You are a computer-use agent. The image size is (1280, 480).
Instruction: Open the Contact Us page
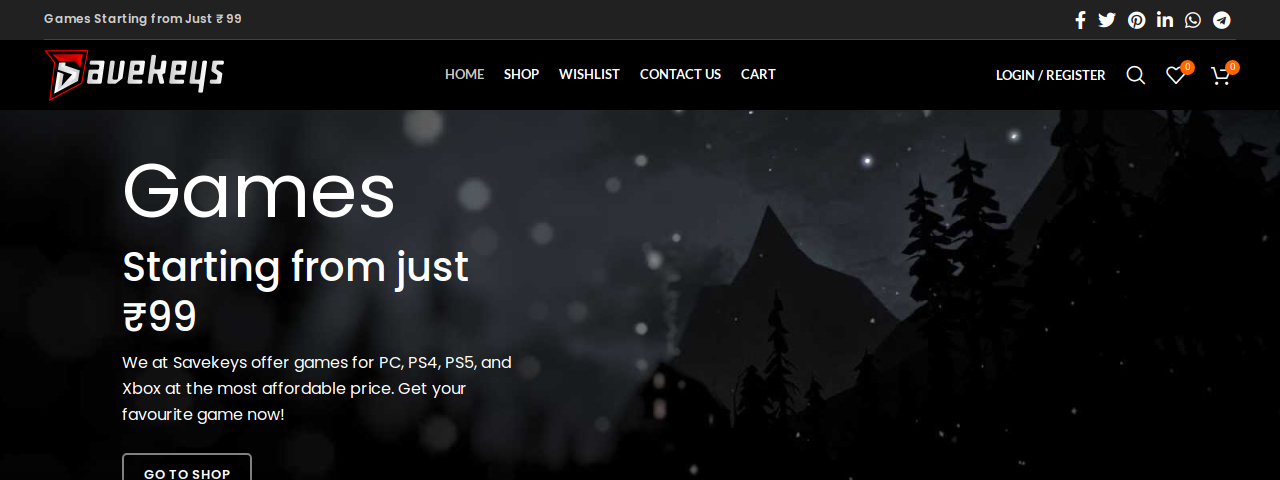pyautogui.click(x=680, y=74)
